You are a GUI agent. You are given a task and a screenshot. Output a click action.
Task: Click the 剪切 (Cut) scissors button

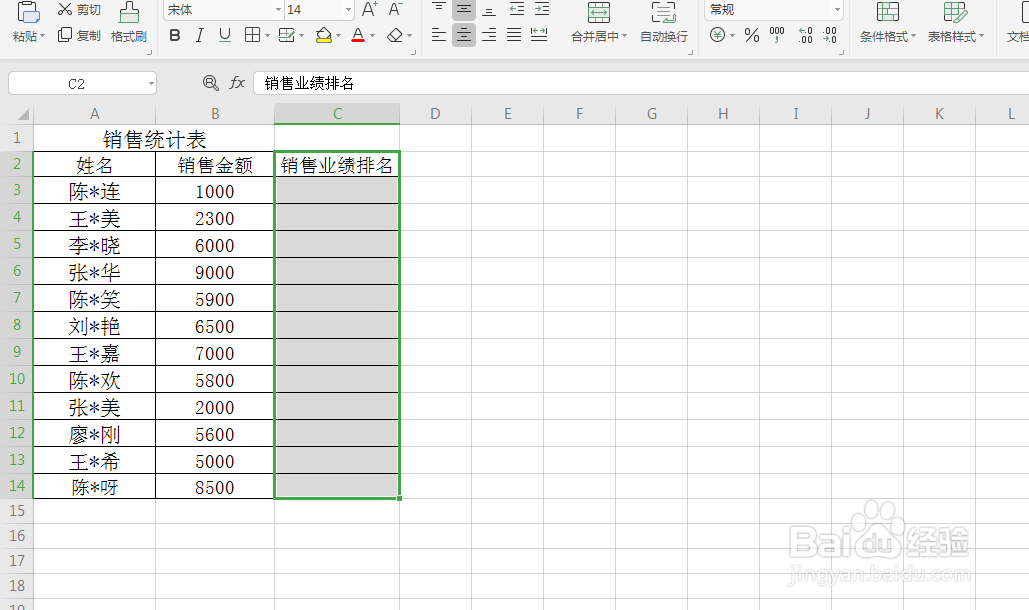pyautogui.click(x=79, y=10)
